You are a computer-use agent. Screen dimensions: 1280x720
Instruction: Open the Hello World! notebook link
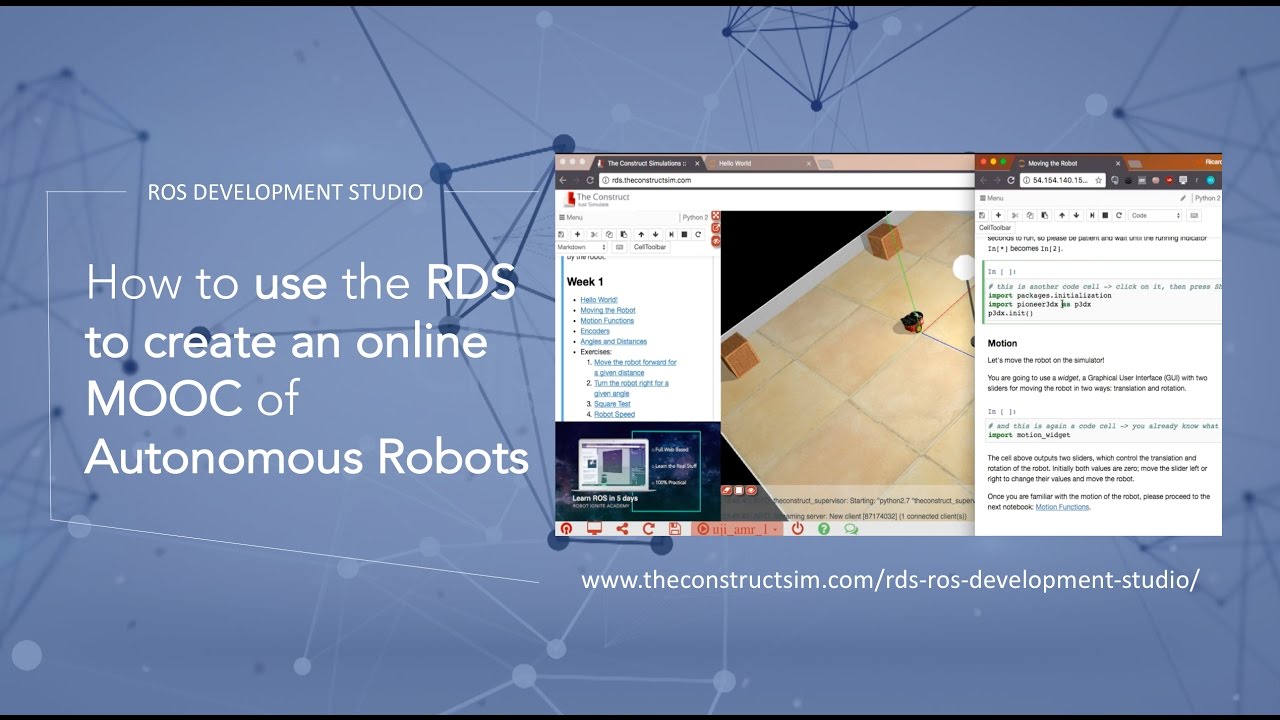(599, 299)
